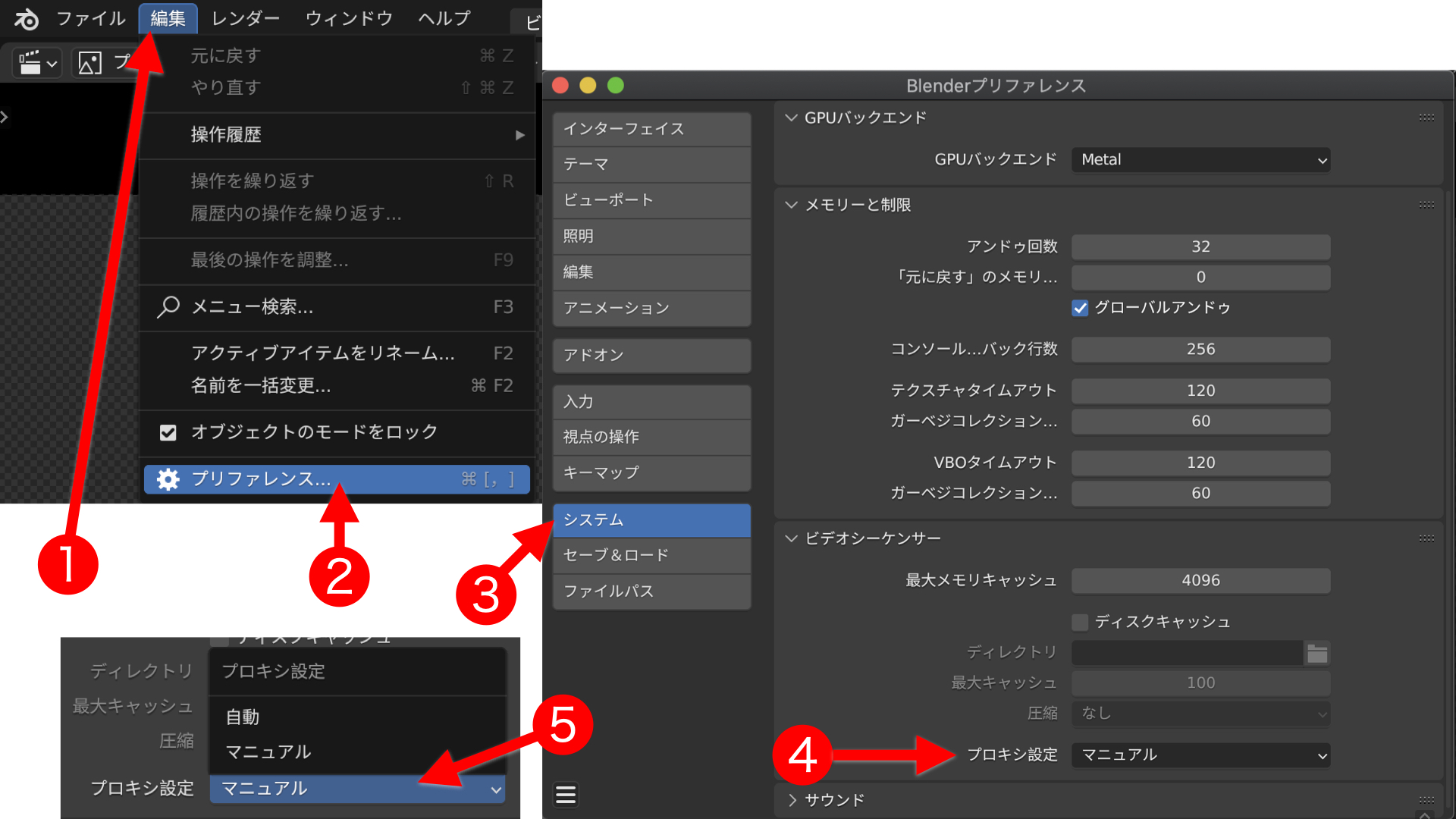This screenshot has width=1456, height=819.
Task: Switch to 視点の操作 preferences tab
Action: pyautogui.click(x=652, y=437)
